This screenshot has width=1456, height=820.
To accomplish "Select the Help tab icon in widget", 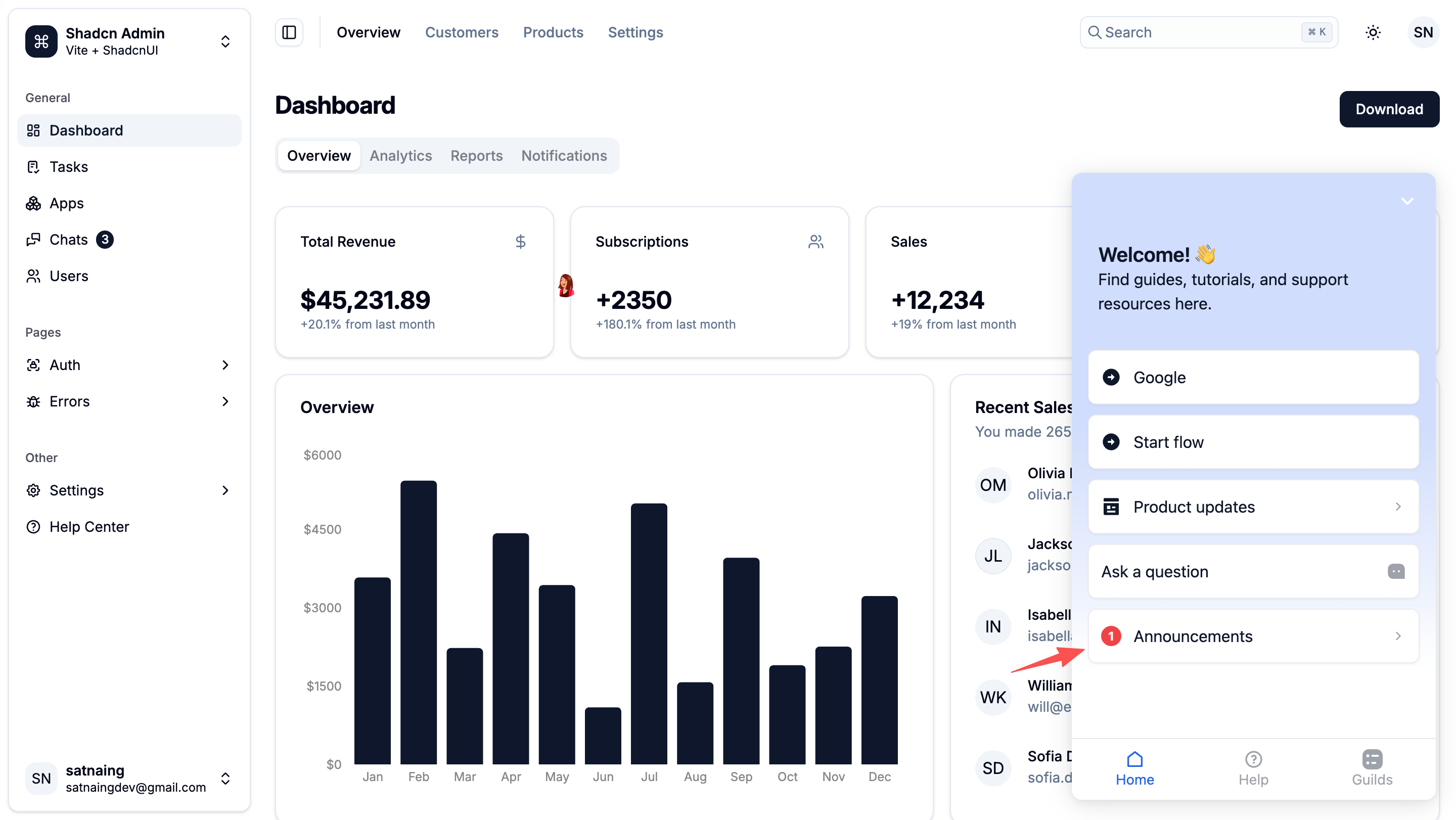I will click(x=1253, y=759).
